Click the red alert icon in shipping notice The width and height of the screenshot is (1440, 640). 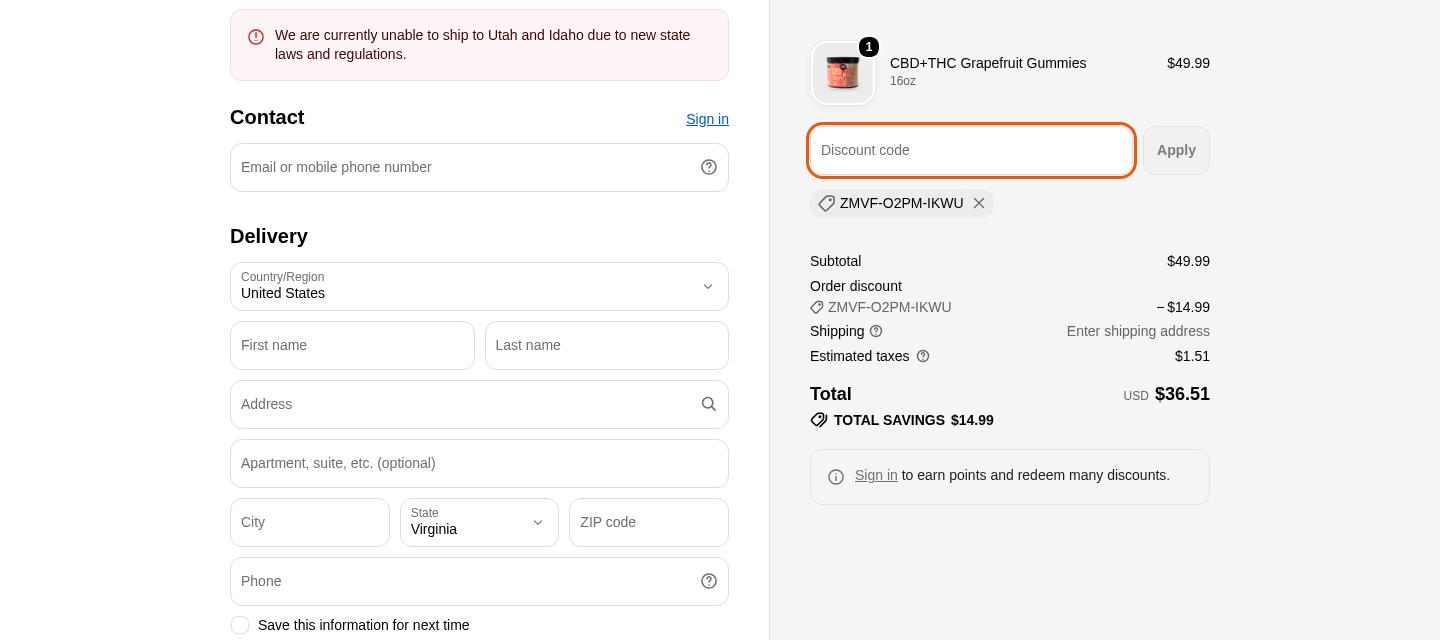click(256, 37)
